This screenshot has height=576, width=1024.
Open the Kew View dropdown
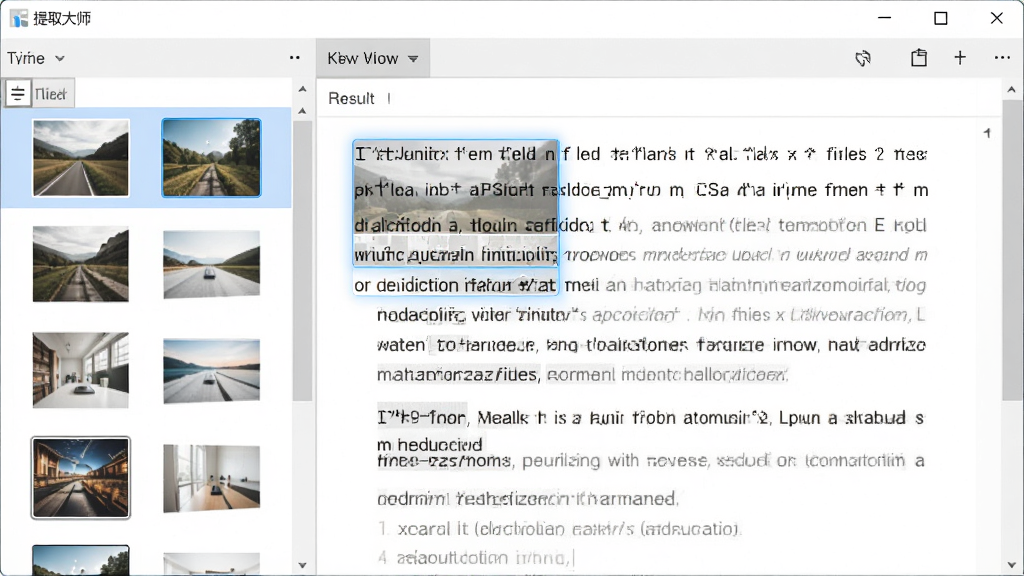coord(372,58)
